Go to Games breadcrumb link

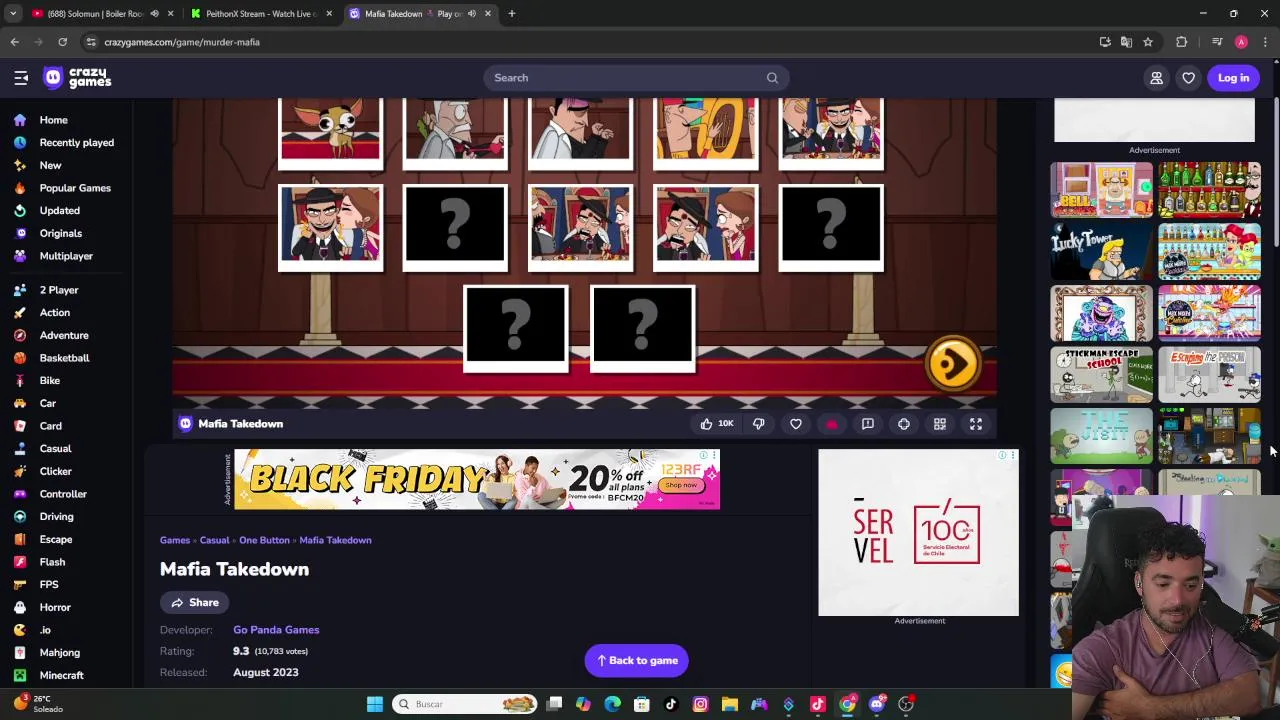pyautogui.click(x=175, y=540)
